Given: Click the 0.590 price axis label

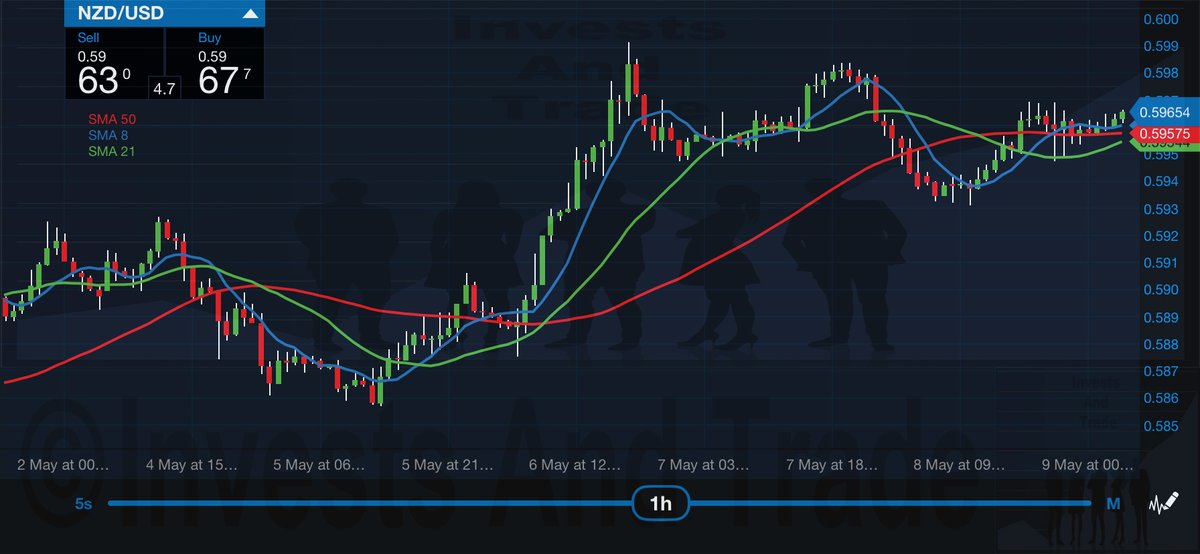Looking at the screenshot, I should click(1160, 290).
